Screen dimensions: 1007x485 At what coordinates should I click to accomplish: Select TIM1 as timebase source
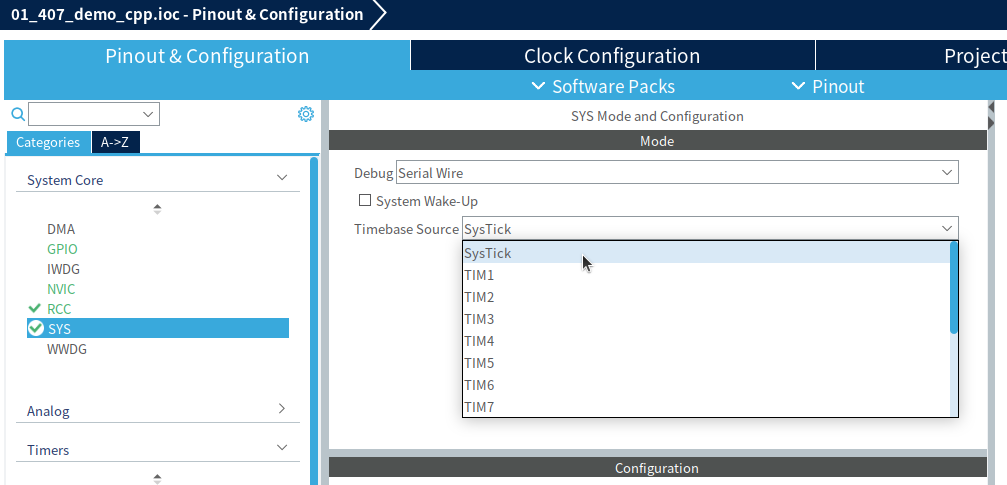(x=479, y=275)
